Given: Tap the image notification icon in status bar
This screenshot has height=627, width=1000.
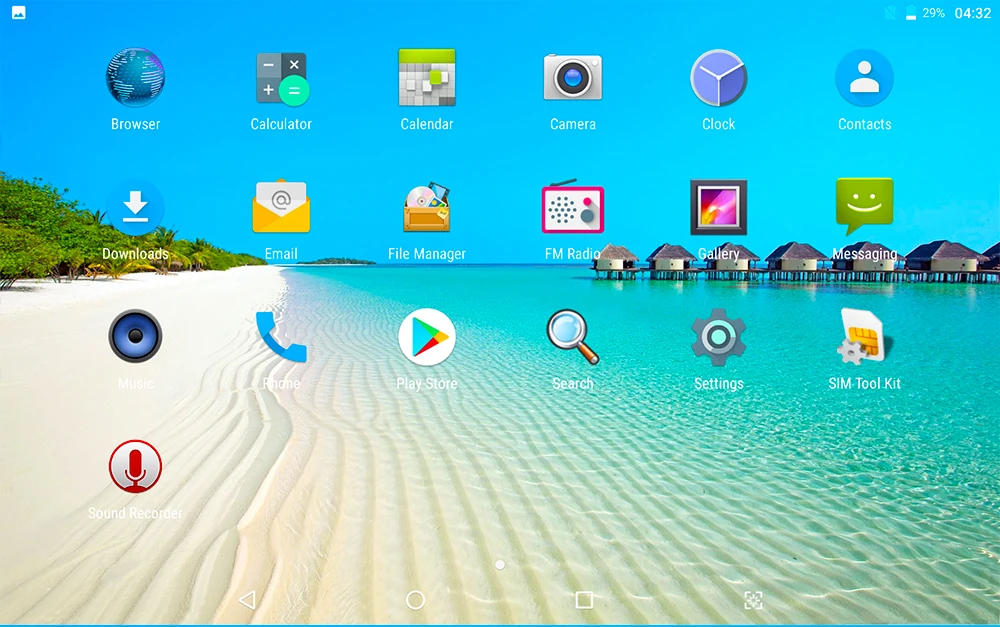Looking at the screenshot, I should (18, 13).
